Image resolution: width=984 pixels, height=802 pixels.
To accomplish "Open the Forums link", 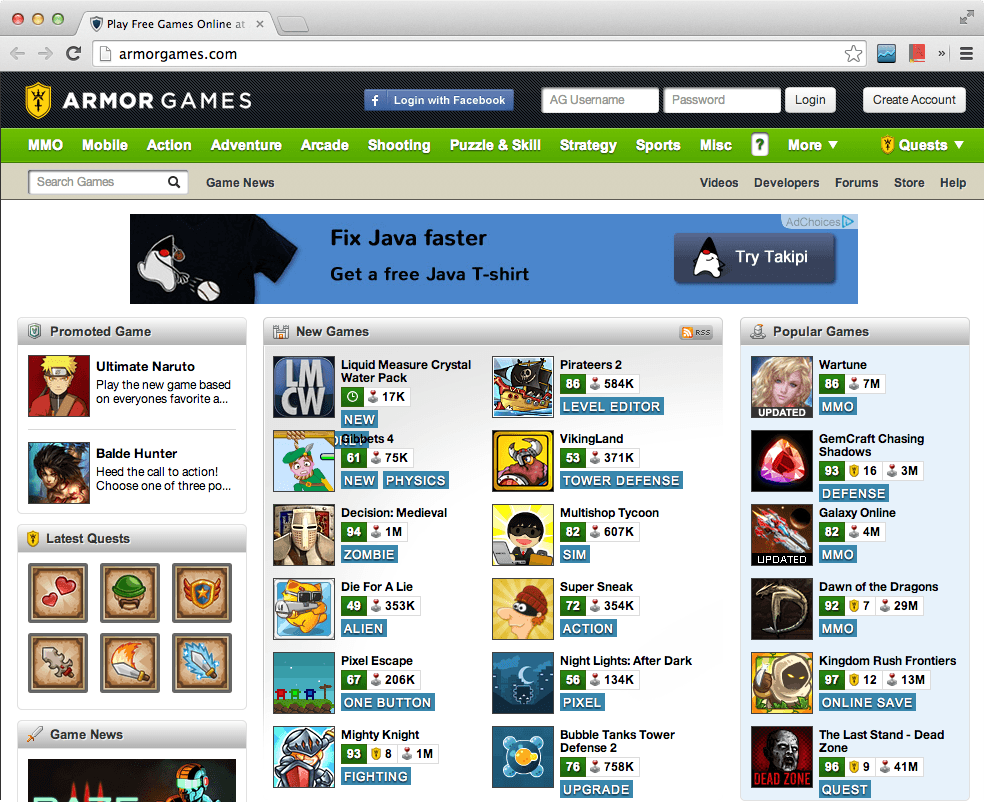I will [856, 183].
